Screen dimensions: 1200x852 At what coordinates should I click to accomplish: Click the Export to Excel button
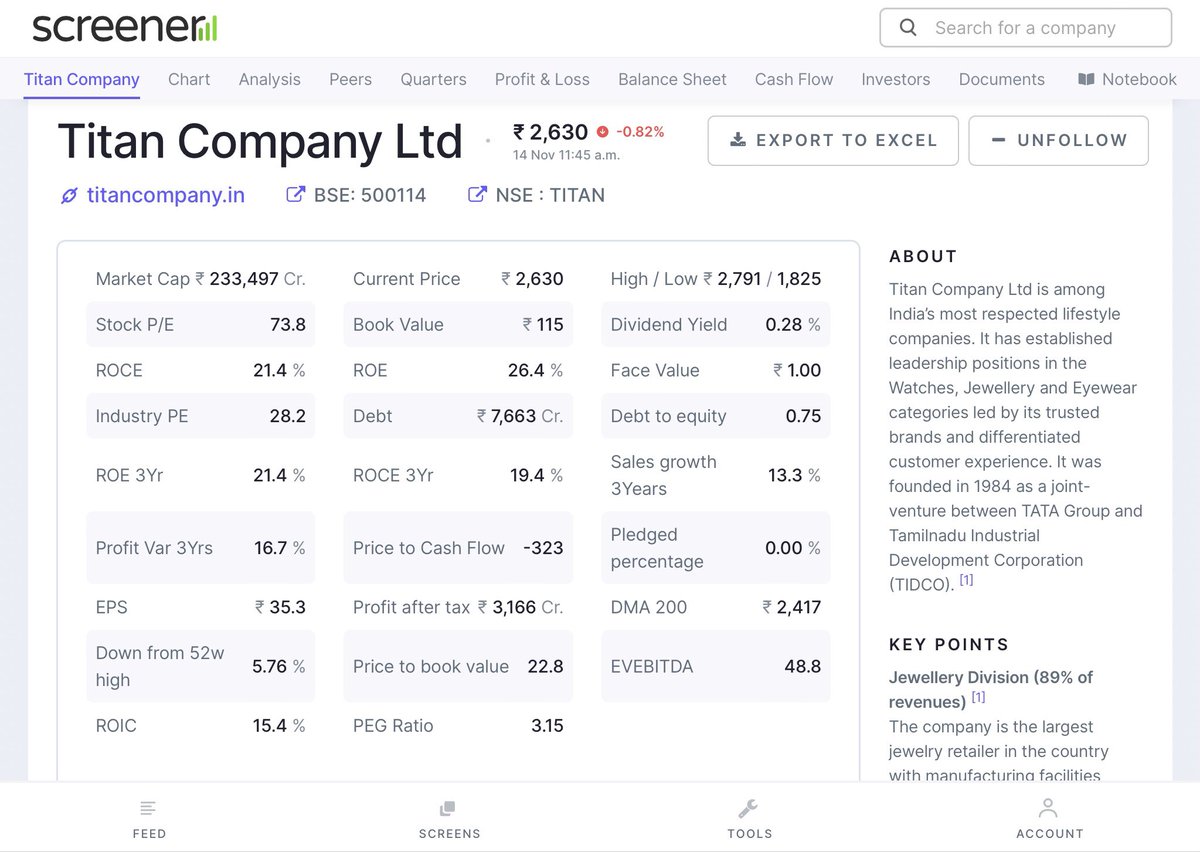click(x=833, y=140)
